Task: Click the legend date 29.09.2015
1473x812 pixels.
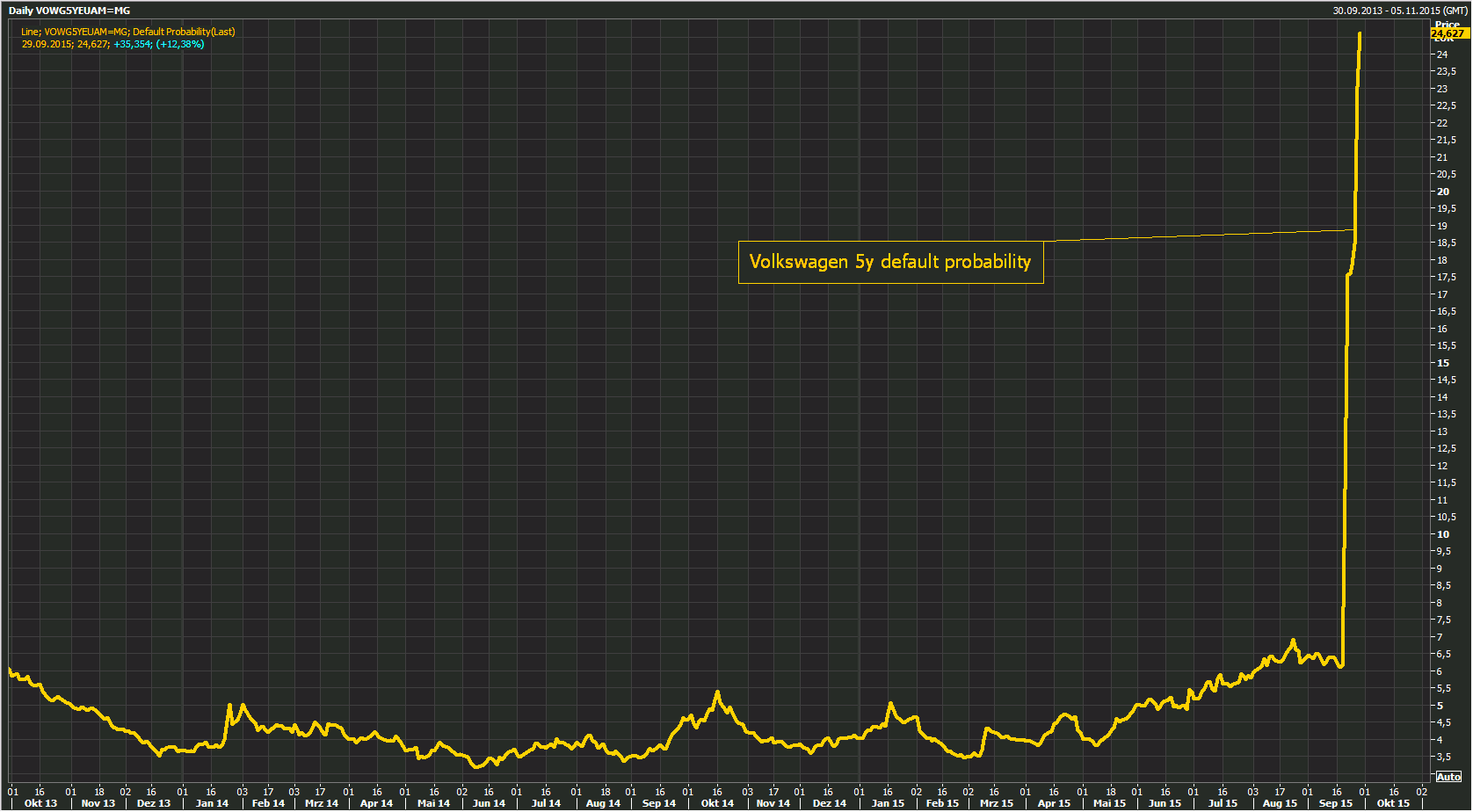Action: 47,44
